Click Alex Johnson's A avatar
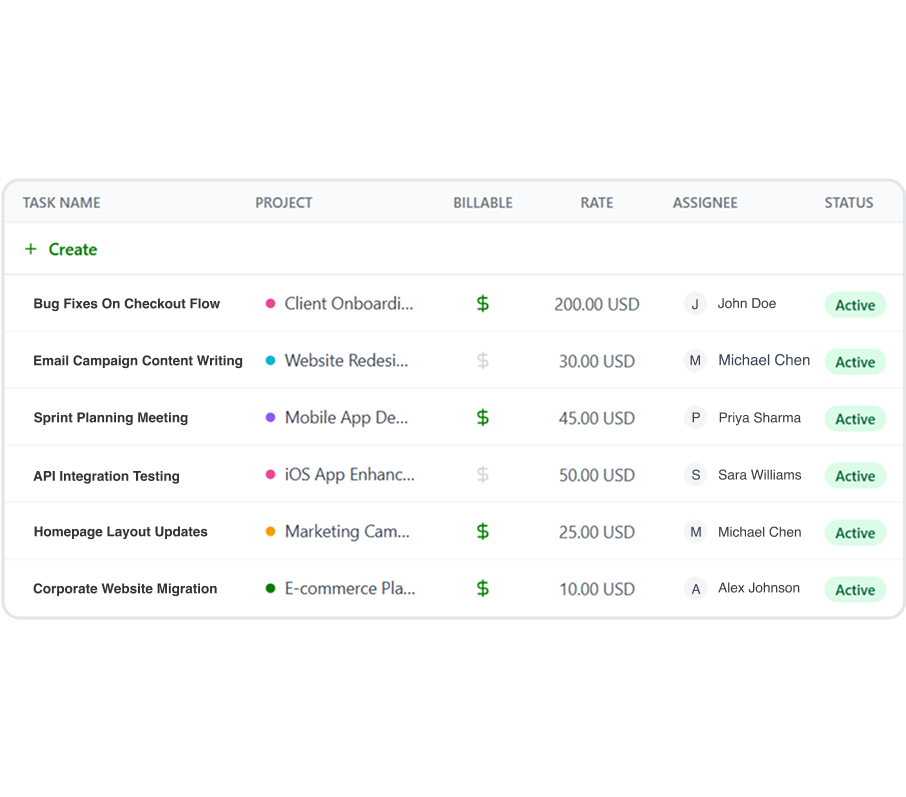 coord(695,589)
